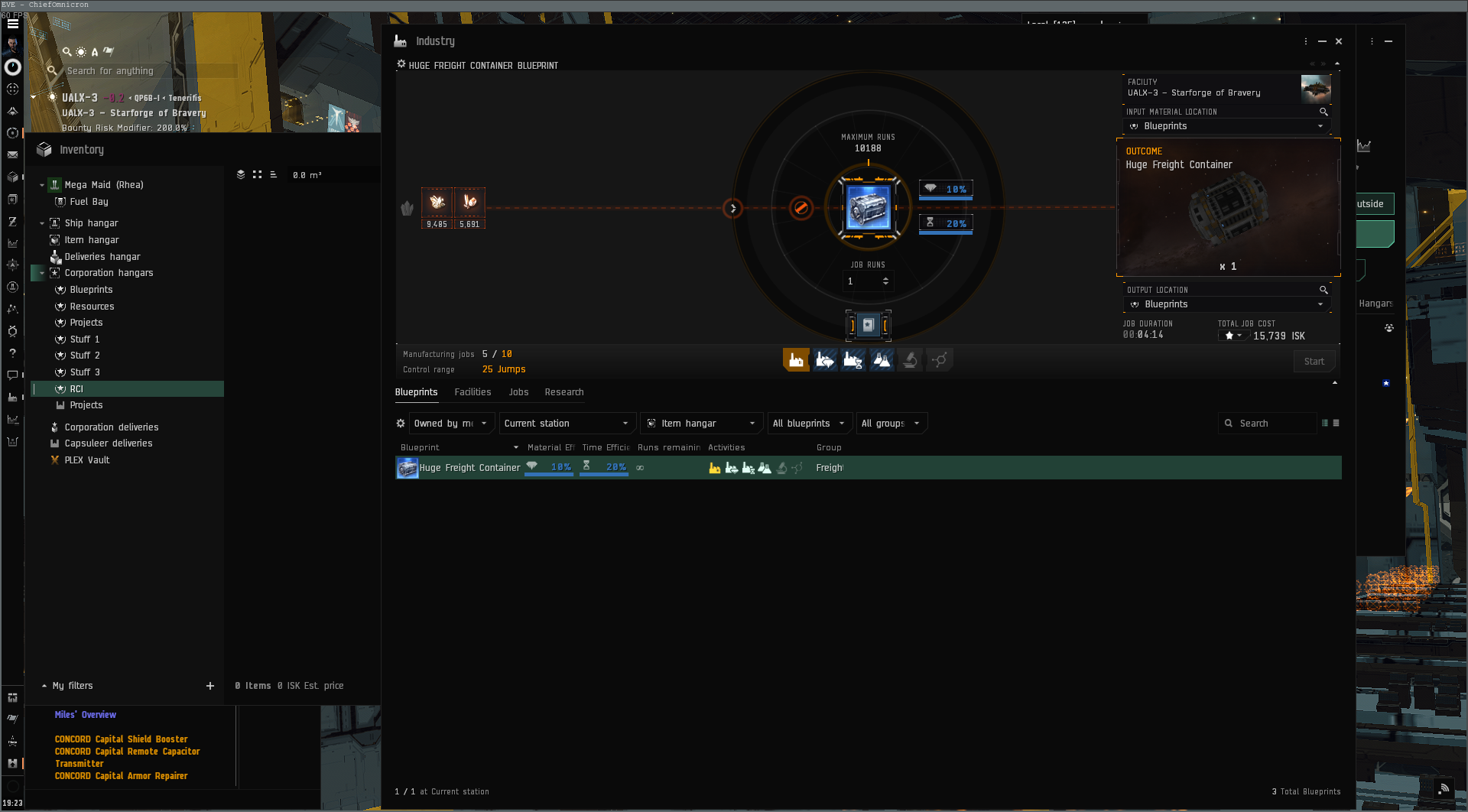Click the blueprint settings gear icon

coord(400,424)
